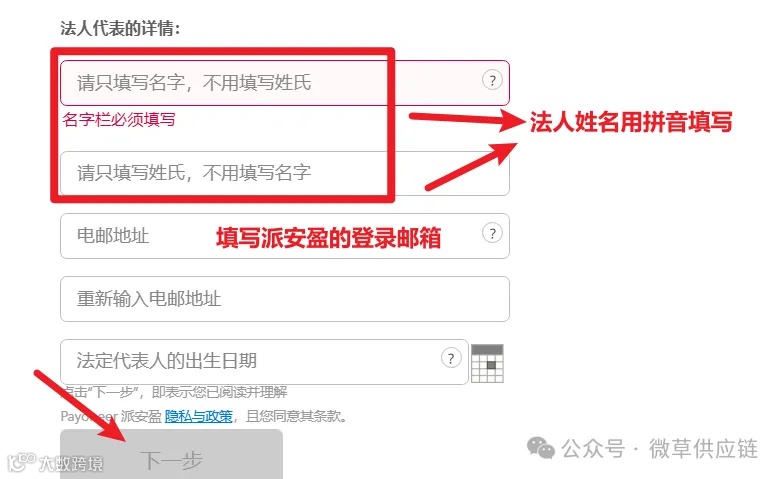Click the 名字栏必须填写 error message

pos(119,120)
